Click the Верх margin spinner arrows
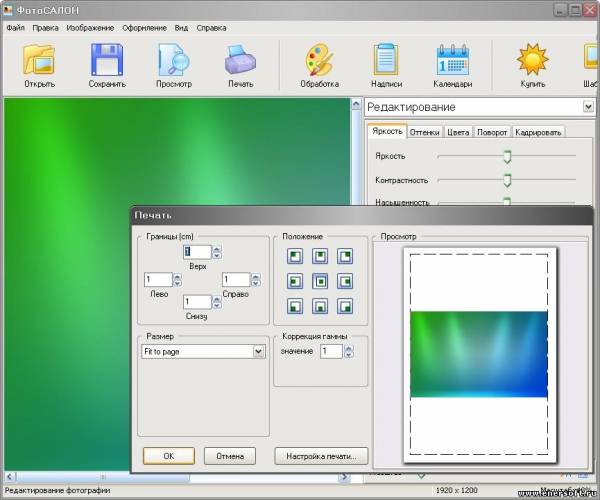Viewport: 600px width, 500px height. [217, 252]
